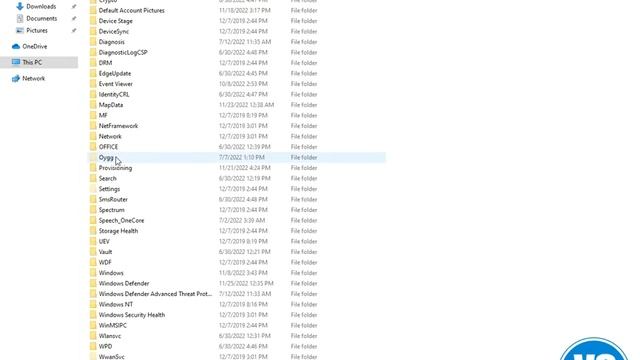640x360 pixels.
Task: Click the Device Stage folder icon
Action: point(93,21)
